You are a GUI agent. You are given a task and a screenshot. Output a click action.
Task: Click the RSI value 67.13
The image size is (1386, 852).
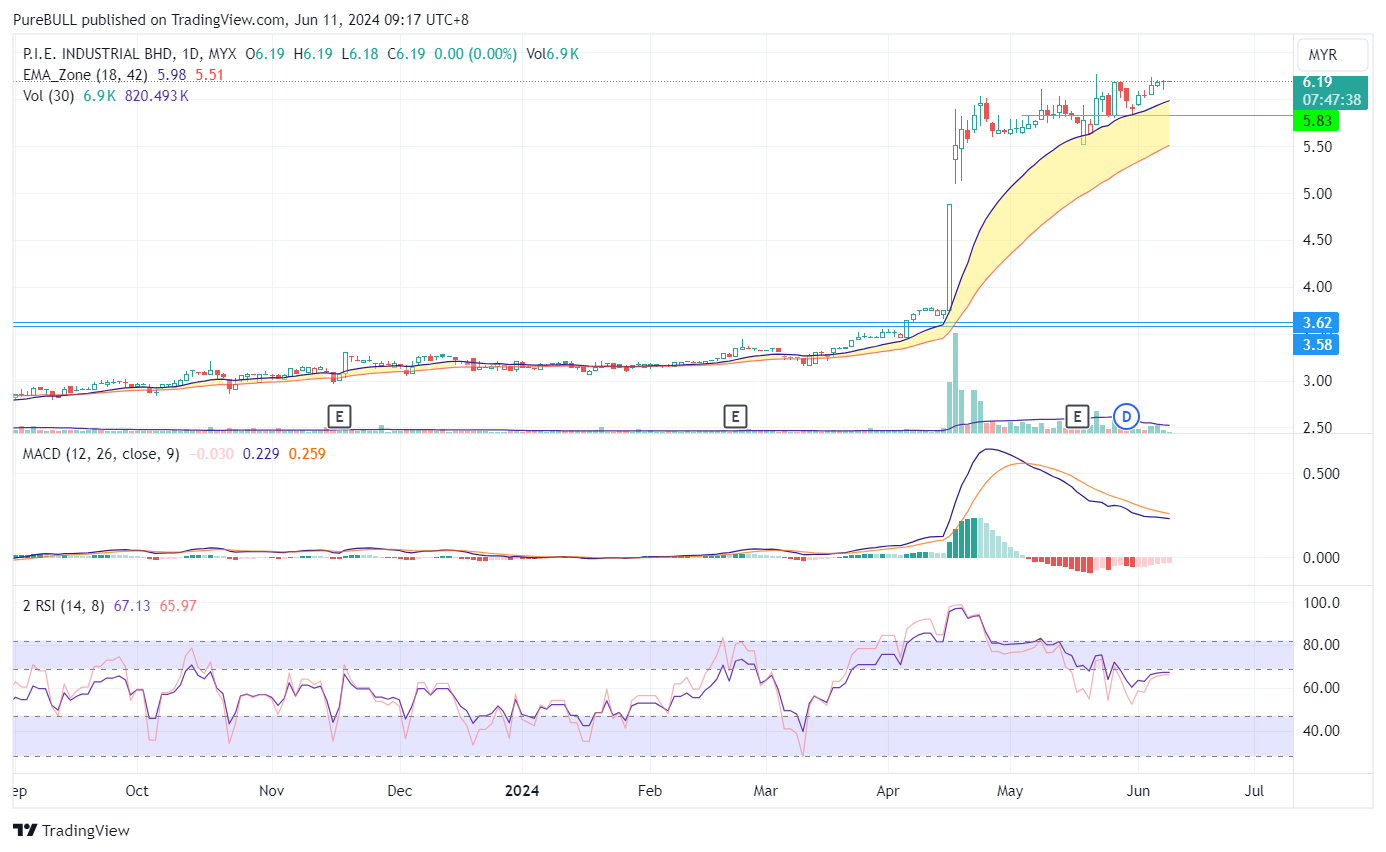(x=131, y=606)
